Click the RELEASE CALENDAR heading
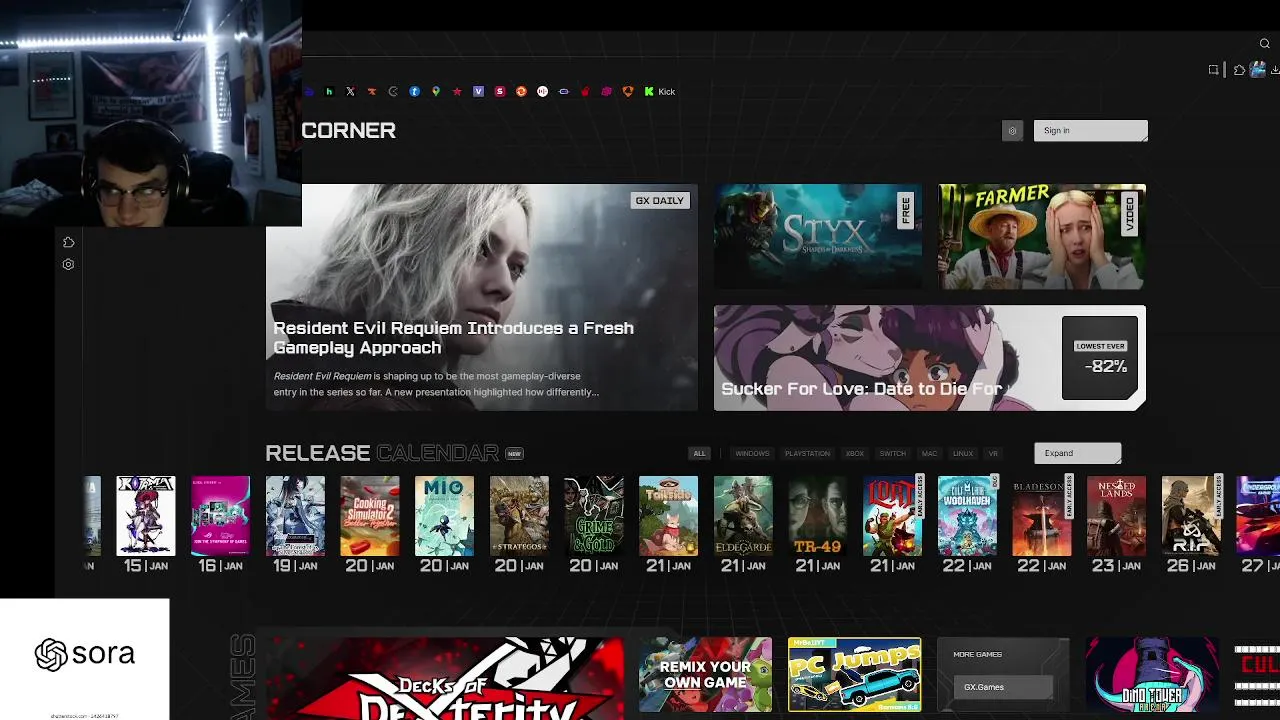The width and height of the screenshot is (1280, 720). click(382, 453)
